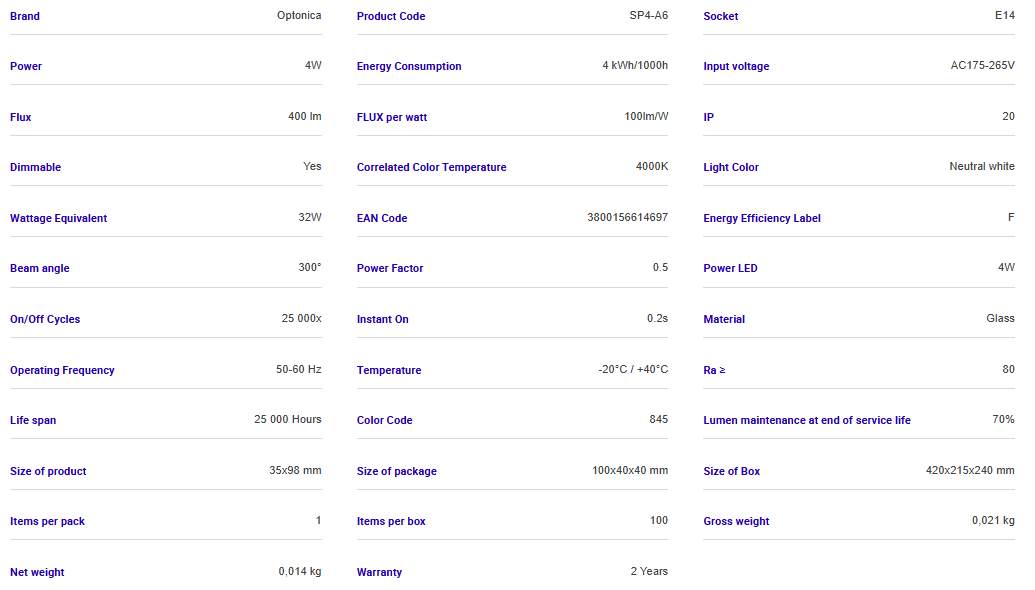Screen dimensions: 1035x590
Task: Click the 'Neutral white' light color value
Action: point(981,167)
